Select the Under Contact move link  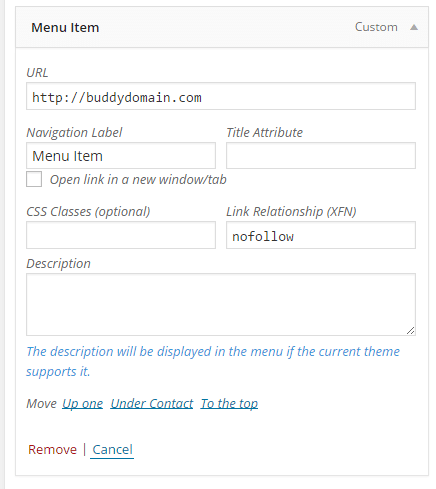[x=152, y=404]
